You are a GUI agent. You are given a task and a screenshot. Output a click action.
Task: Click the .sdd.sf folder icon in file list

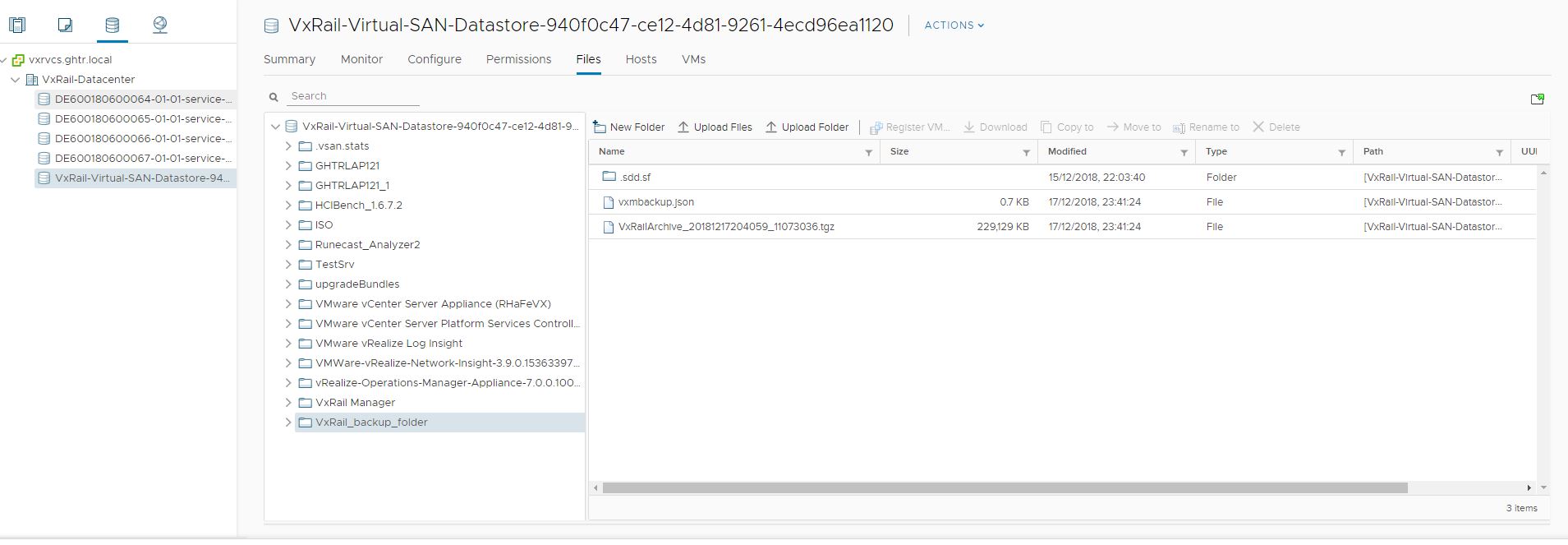tap(609, 177)
